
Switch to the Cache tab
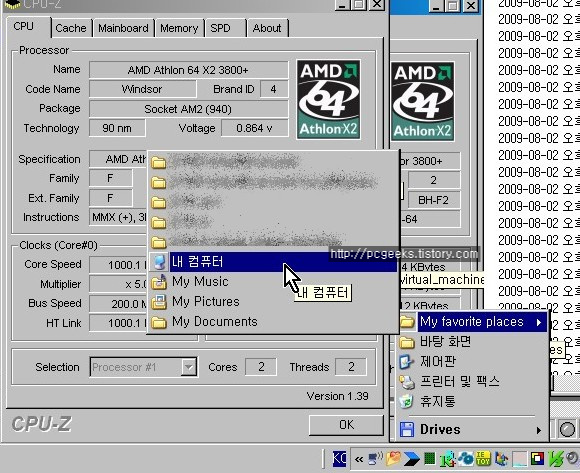point(70,28)
